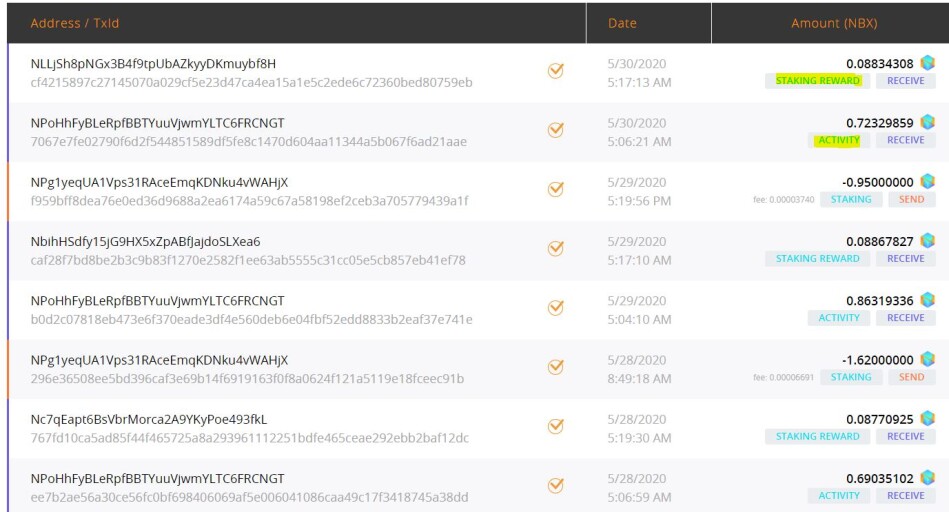Viewport: 949px width, 512px height.
Task: Click STAKING REWARD tag on 0.08867827 row
Action: pyautogui.click(x=818, y=258)
